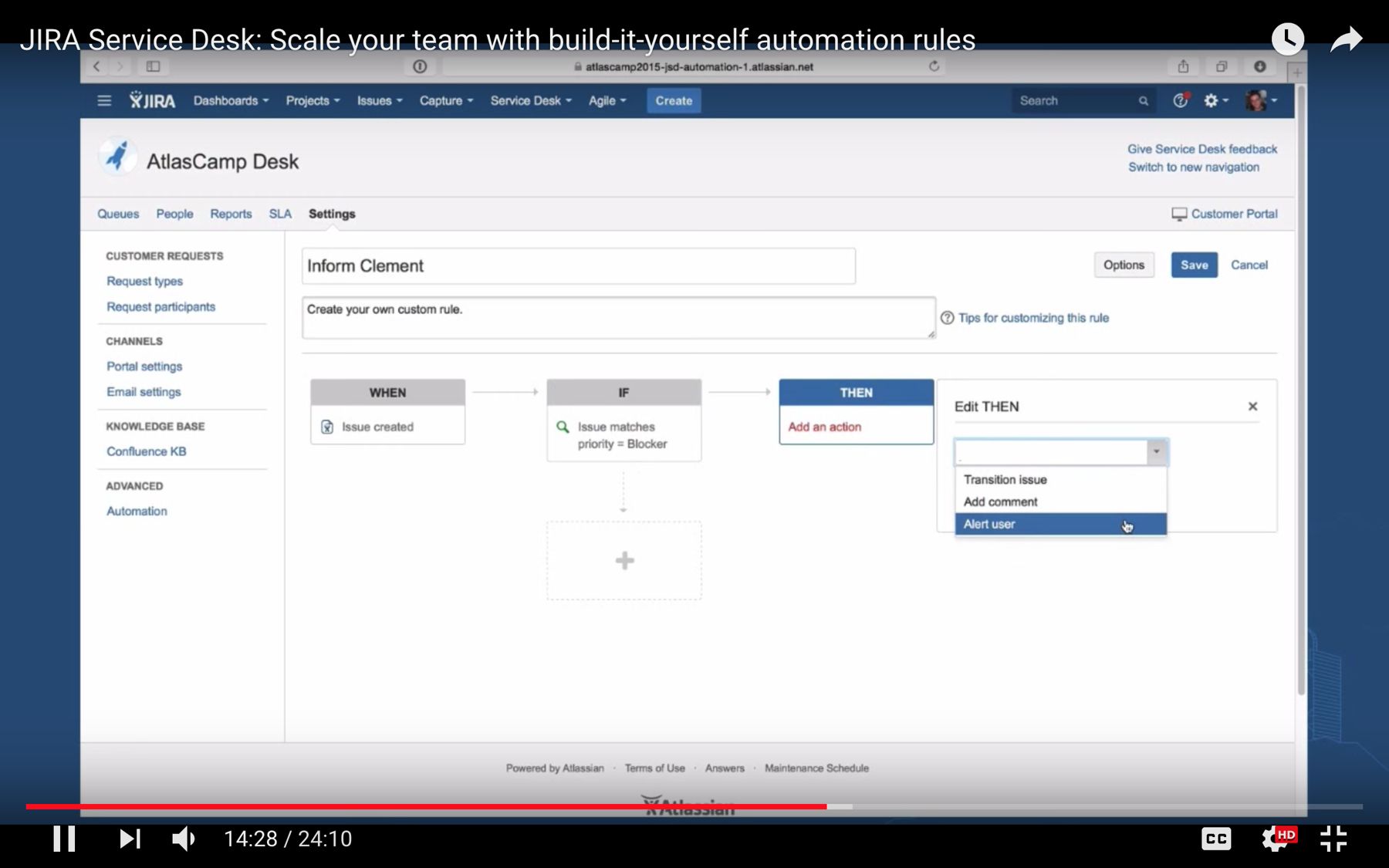1389x868 pixels.
Task: Reload the browser page
Action: [x=934, y=66]
